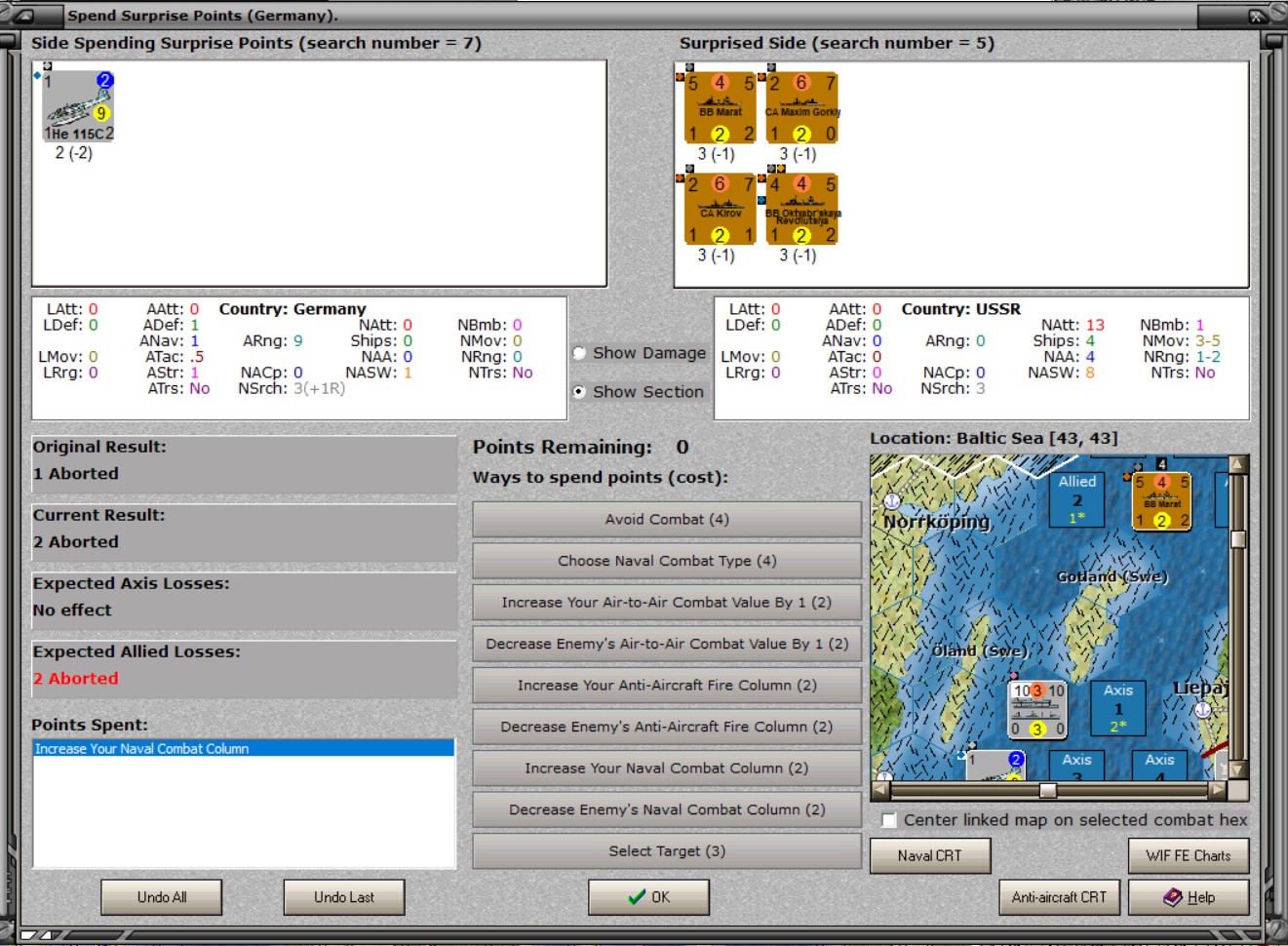Click the Axis 1 sea box on map
The image size is (1288, 946).
(x=1118, y=709)
